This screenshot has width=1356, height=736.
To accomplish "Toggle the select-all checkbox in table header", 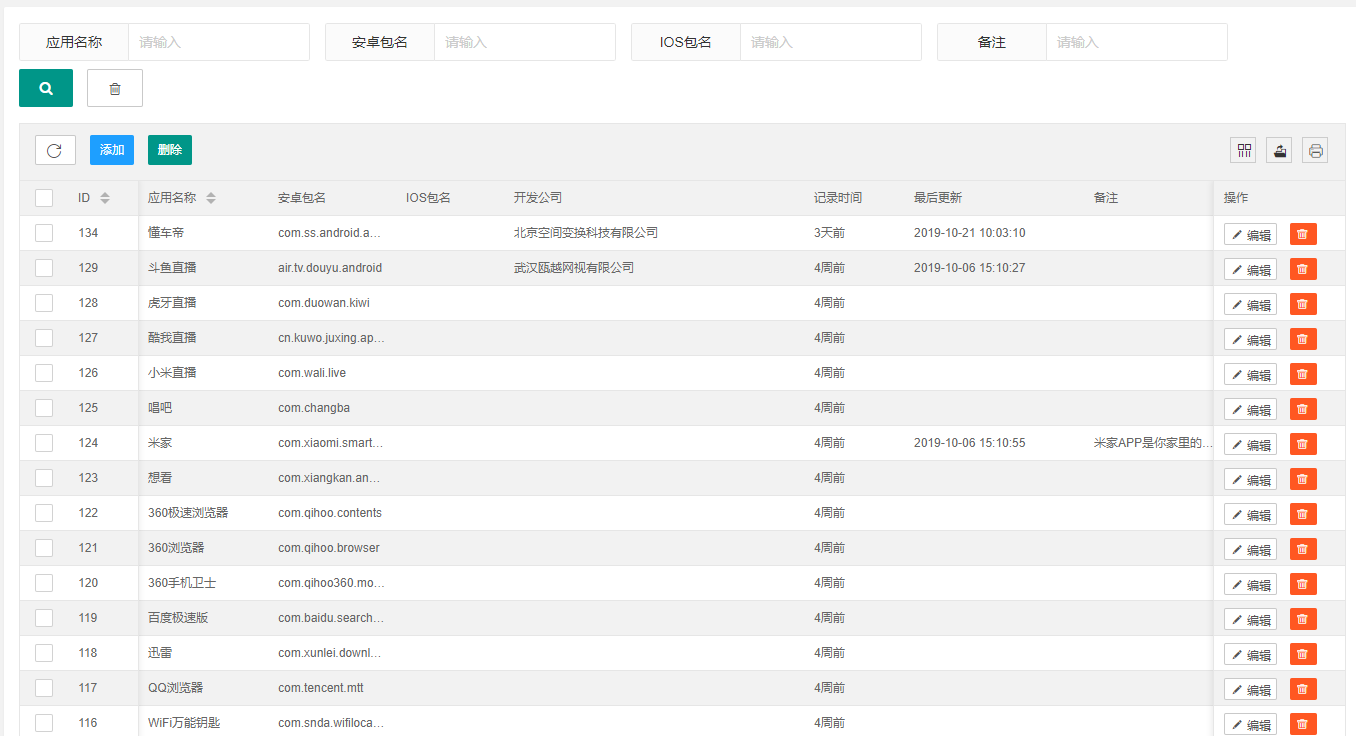I will pyautogui.click(x=44, y=198).
